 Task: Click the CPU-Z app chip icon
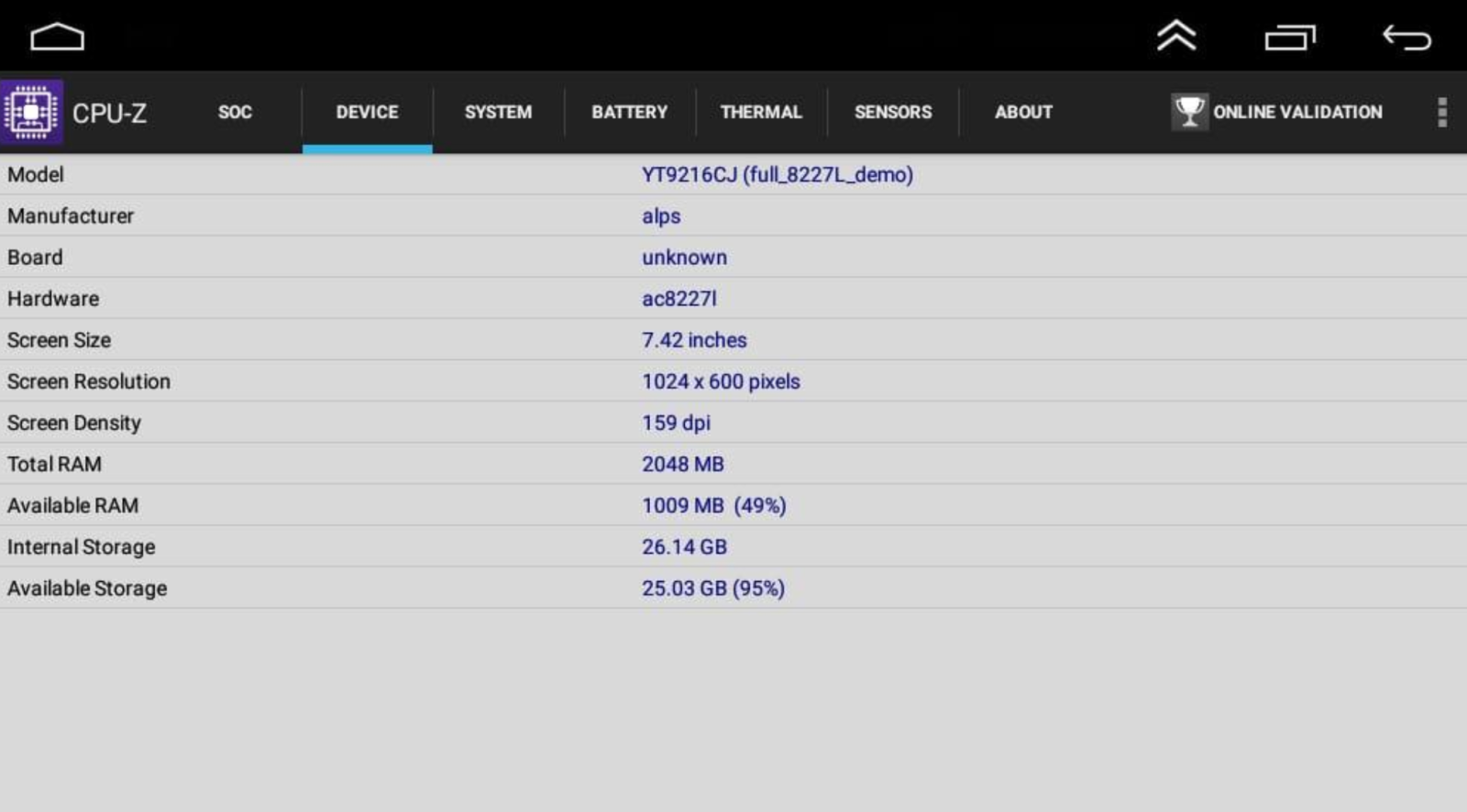point(32,112)
